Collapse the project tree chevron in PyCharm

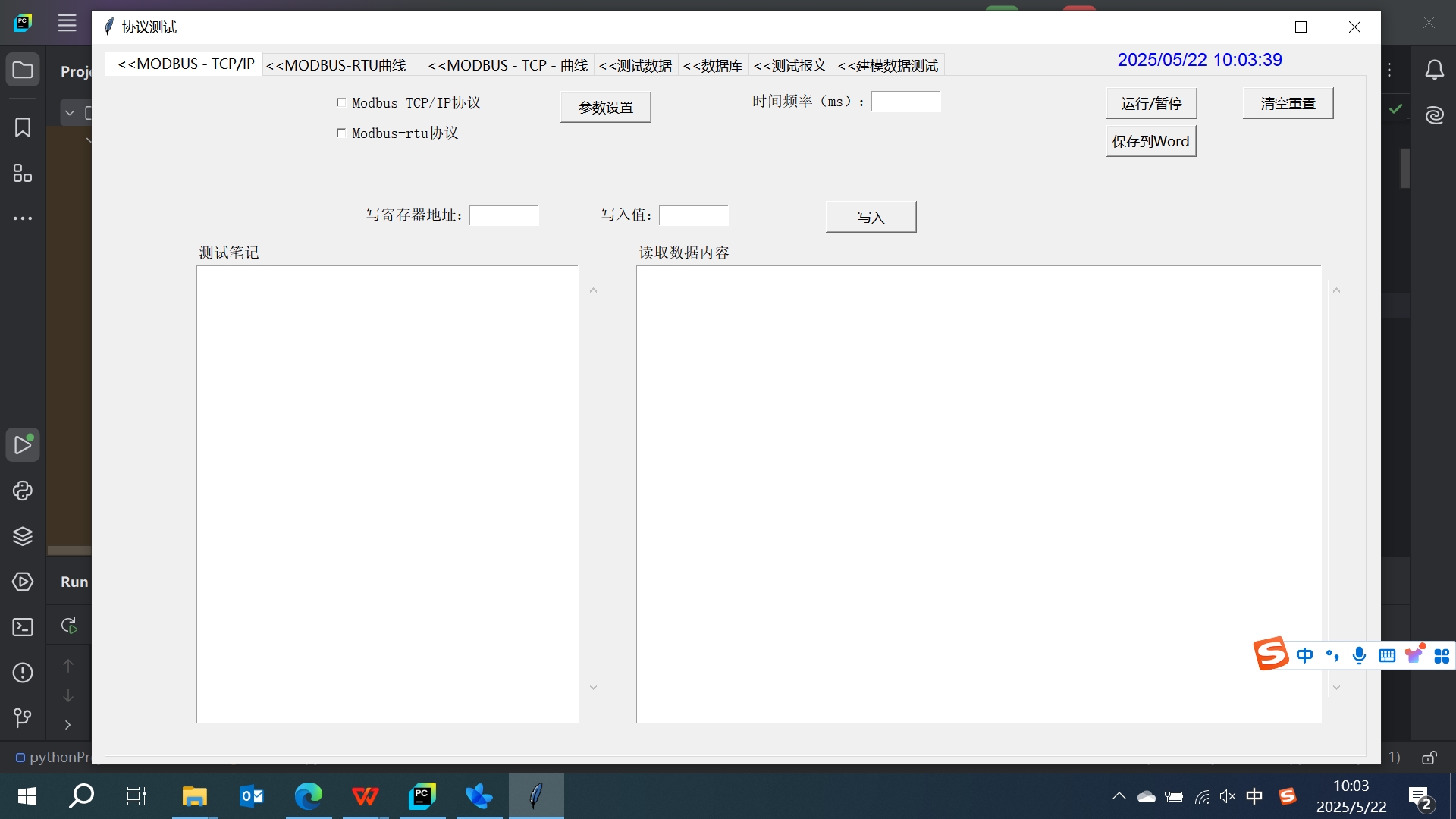pos(69,112)
